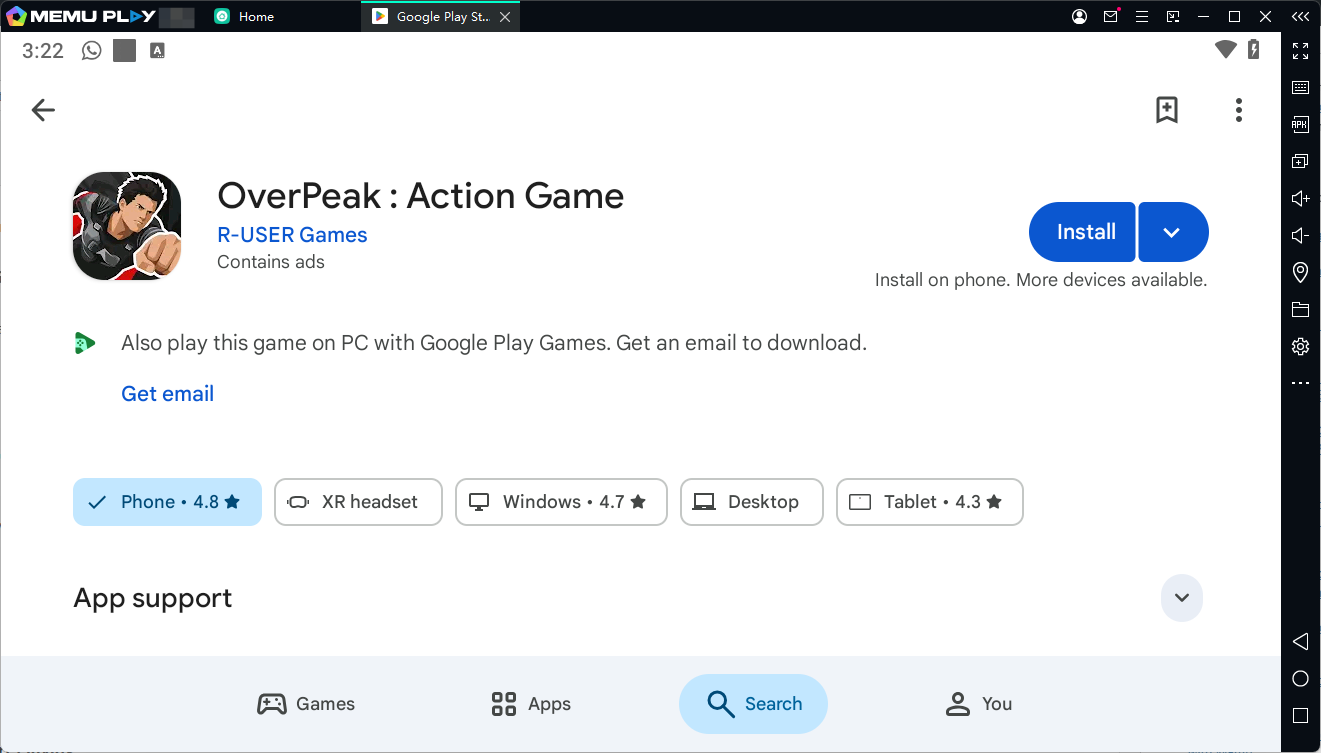Switch to the Apps bottom tab
The height and width of the screenshot is (753, 1321).
531,704
